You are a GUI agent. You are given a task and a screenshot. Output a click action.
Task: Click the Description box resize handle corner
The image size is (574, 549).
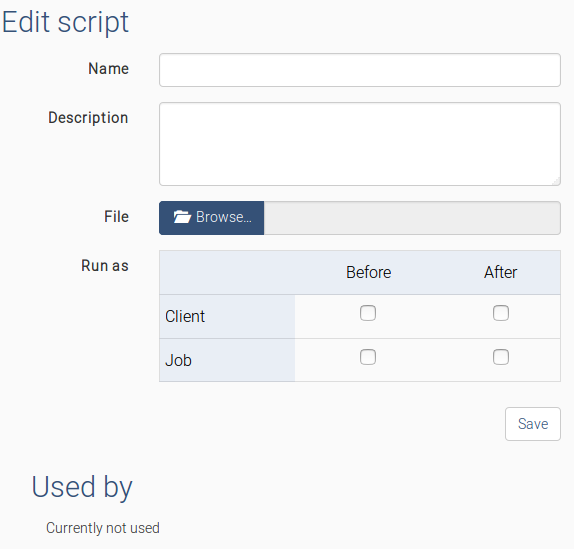pos(556,181)
